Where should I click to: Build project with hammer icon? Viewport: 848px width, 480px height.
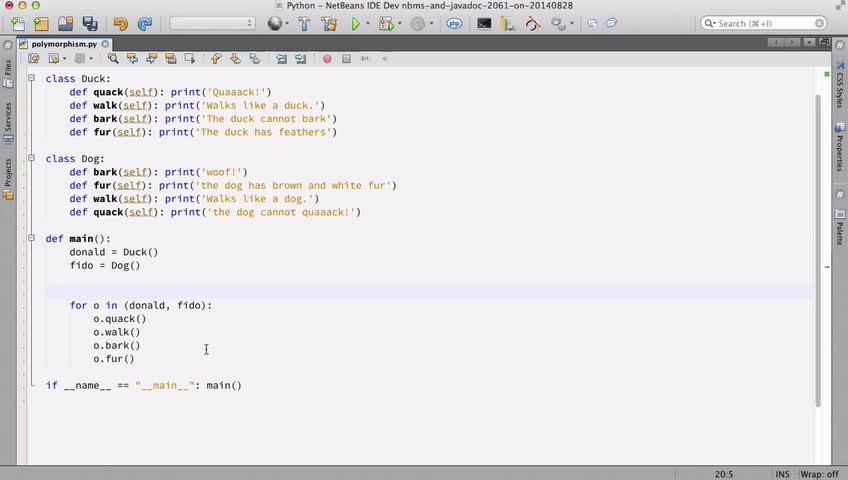[x=304, y=24]
